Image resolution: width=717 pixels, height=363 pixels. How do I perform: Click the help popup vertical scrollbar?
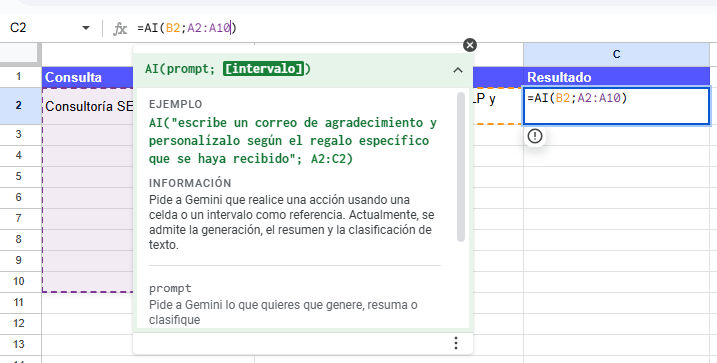pyautogui.click(x=461, y=167)
